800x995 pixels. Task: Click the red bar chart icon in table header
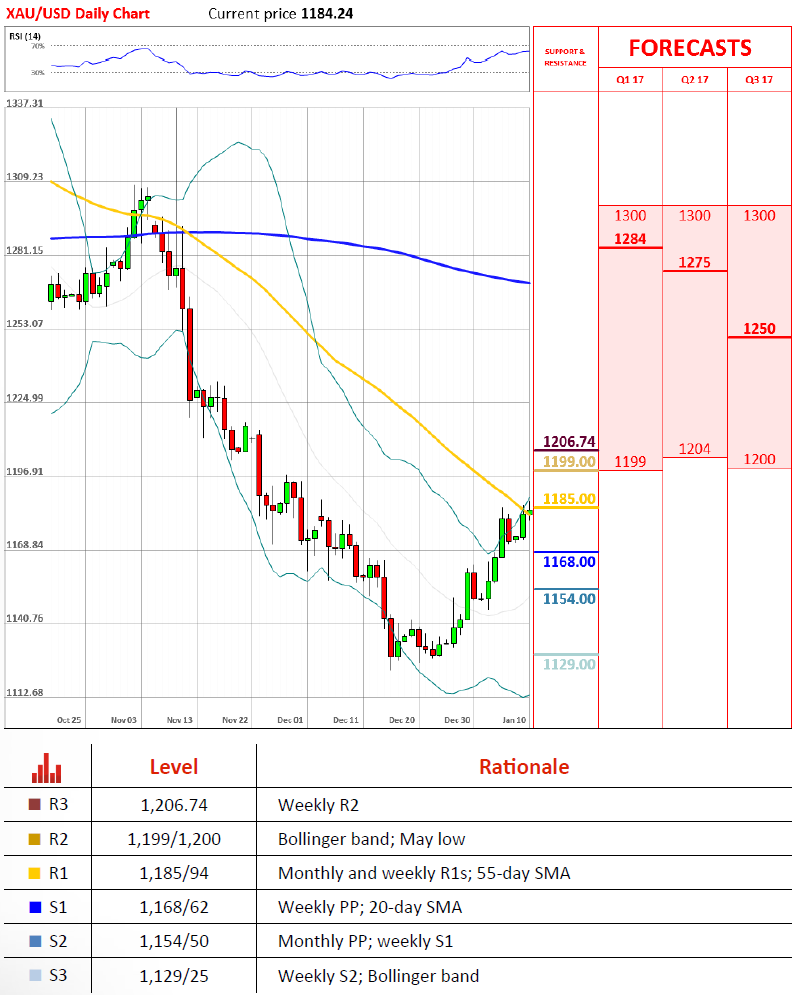(46, 768)
